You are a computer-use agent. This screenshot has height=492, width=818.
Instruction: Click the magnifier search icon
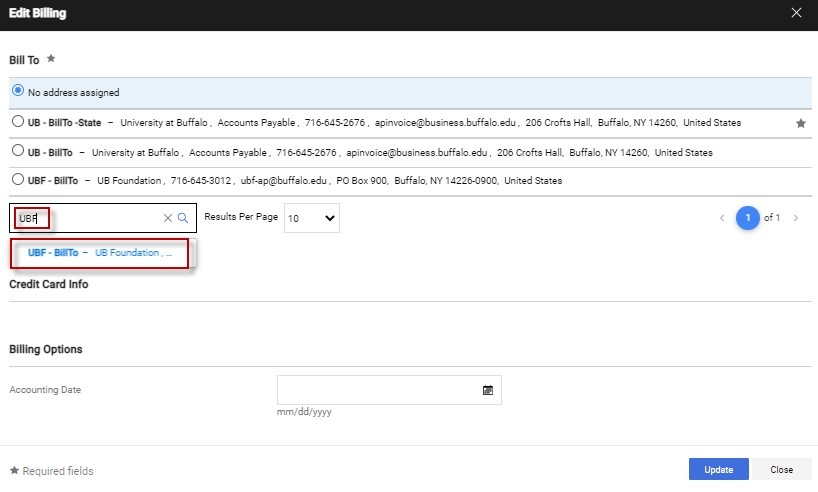pos(183,218)
